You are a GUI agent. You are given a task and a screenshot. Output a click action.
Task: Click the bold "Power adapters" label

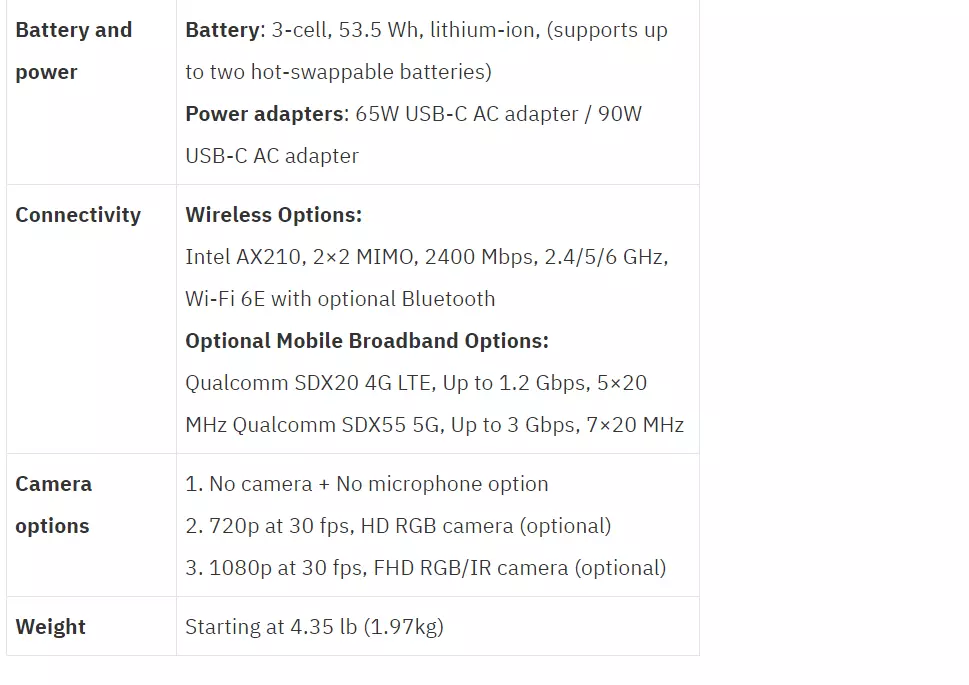[264, 114]
